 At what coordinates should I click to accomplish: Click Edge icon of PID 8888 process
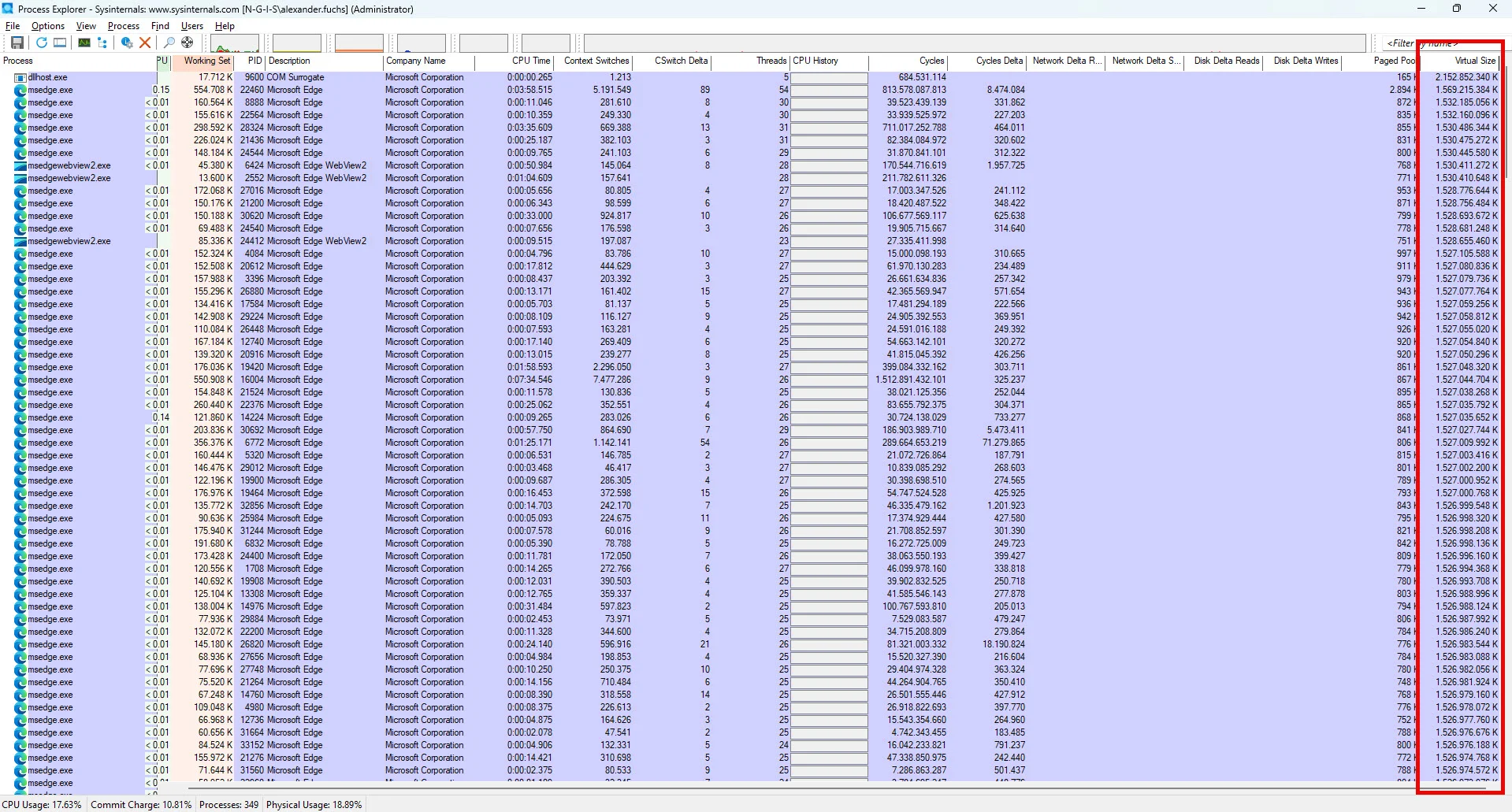pyautogui.click(x=20, y=102)
